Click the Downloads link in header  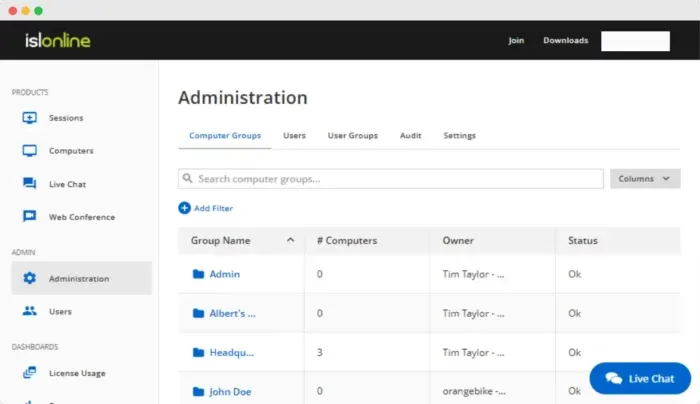pos(565,41)
